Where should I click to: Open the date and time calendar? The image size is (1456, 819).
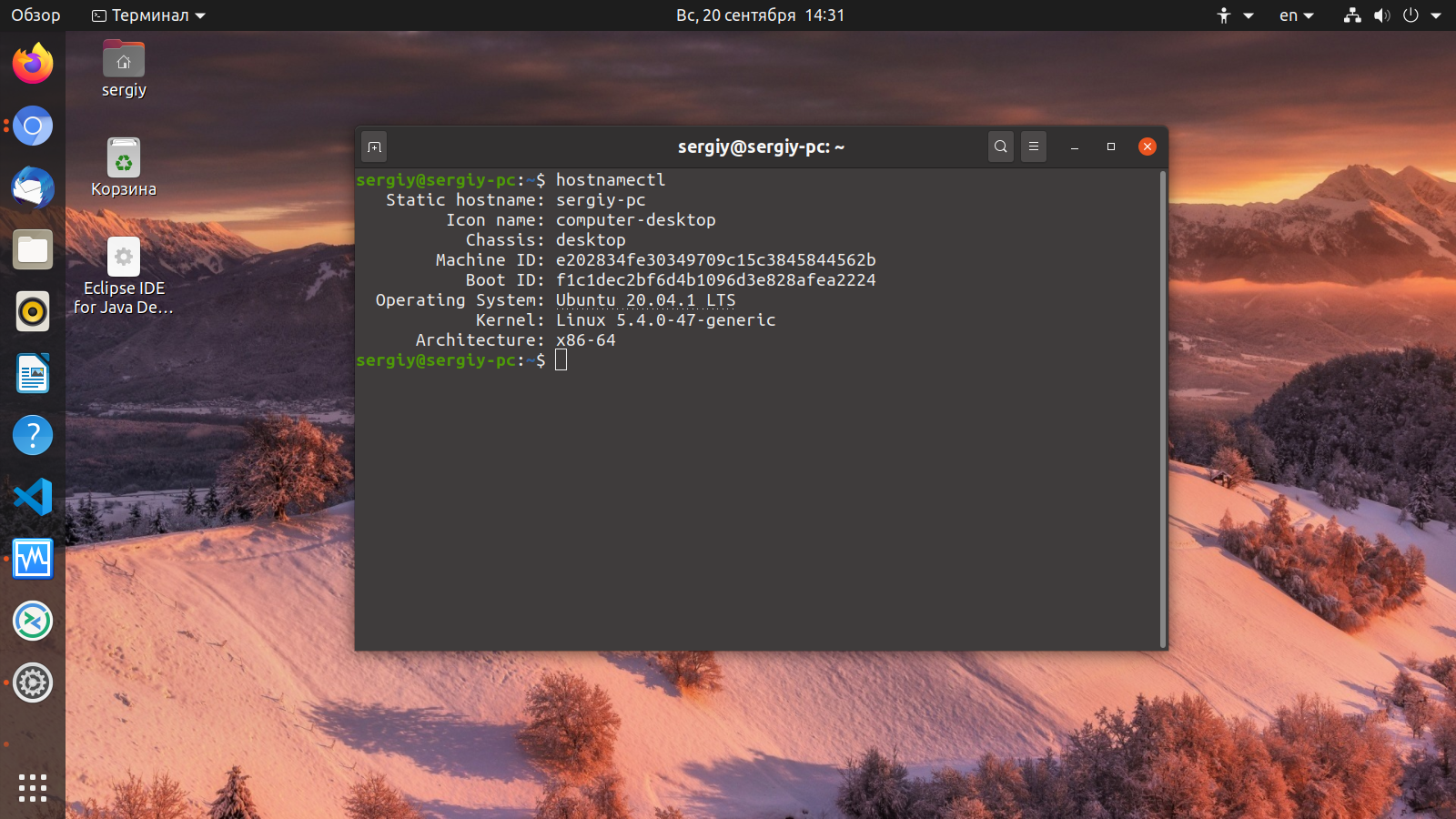pos(760,15)
